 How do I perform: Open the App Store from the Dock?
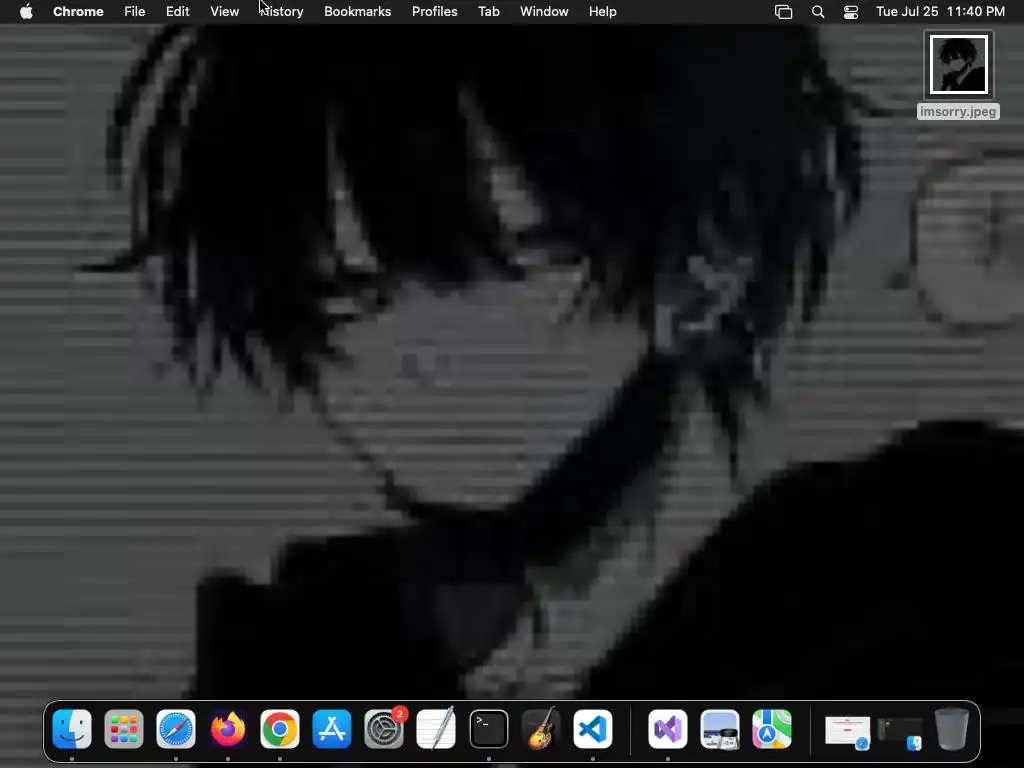[x=332, y=729]
